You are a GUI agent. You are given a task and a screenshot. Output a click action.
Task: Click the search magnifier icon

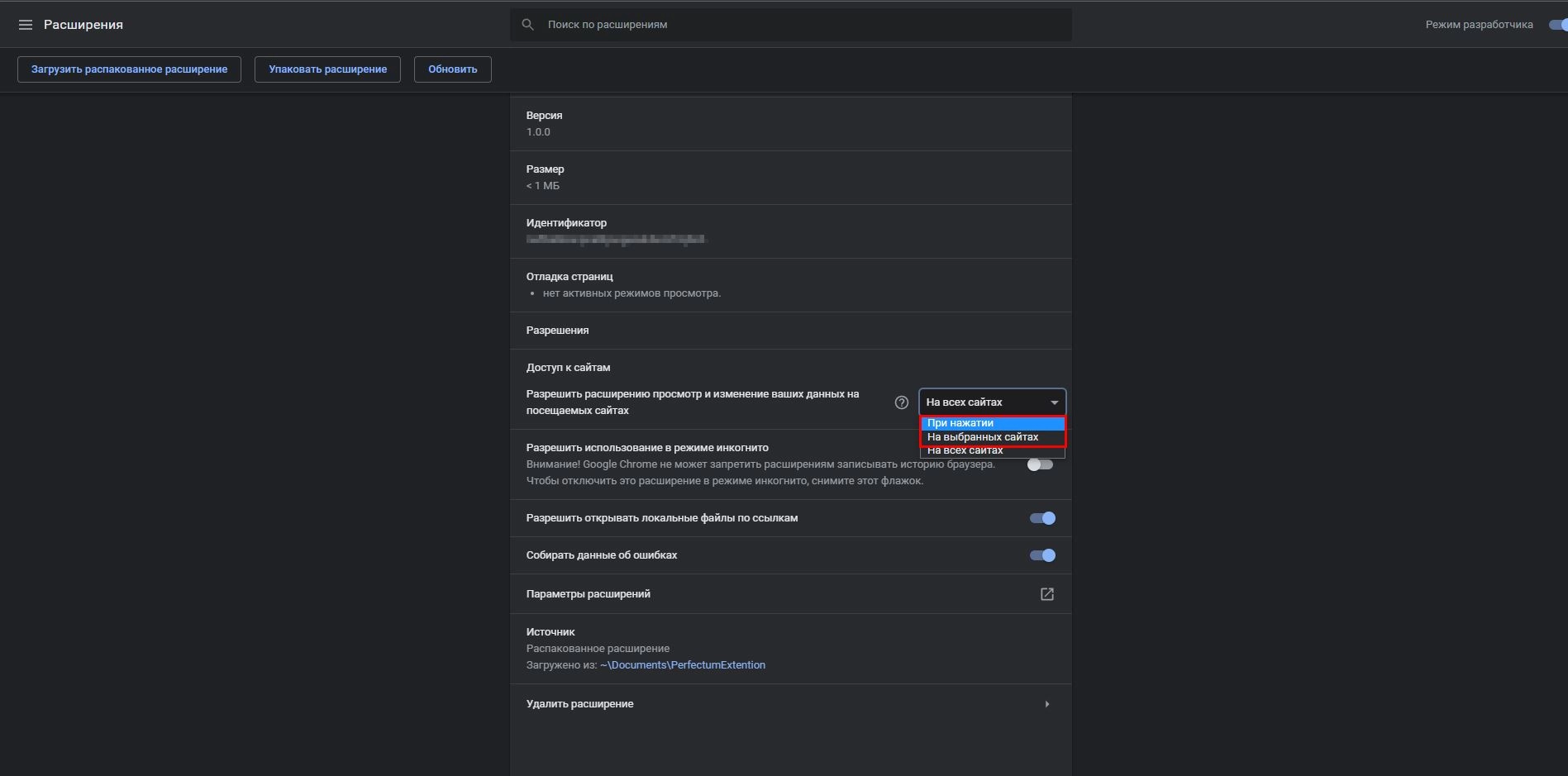pyautogui.click(x=527, y=25)
